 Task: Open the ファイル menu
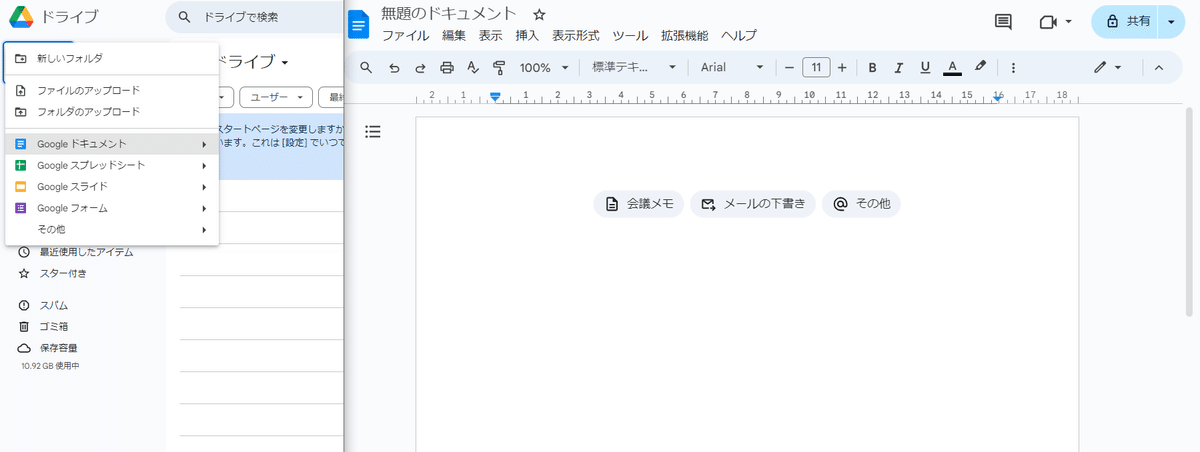tap(406, 35)
